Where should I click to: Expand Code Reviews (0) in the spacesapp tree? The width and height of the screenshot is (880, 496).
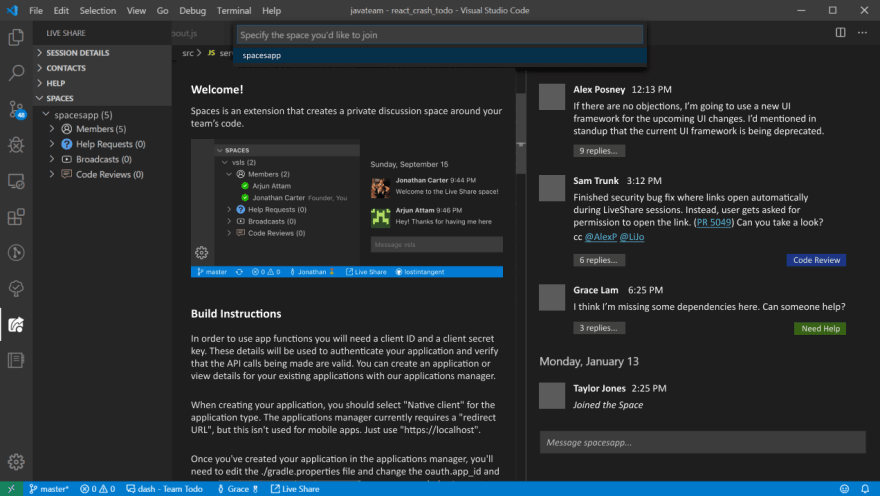click(103, 174)
